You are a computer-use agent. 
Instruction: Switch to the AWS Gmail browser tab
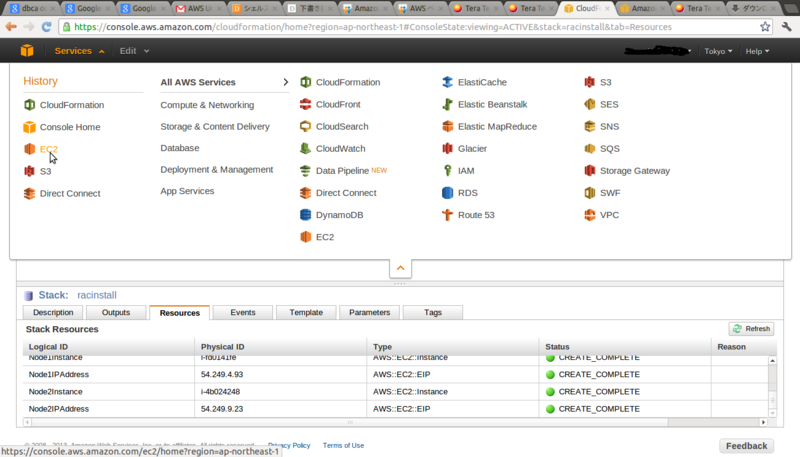[x=198, y=8]
